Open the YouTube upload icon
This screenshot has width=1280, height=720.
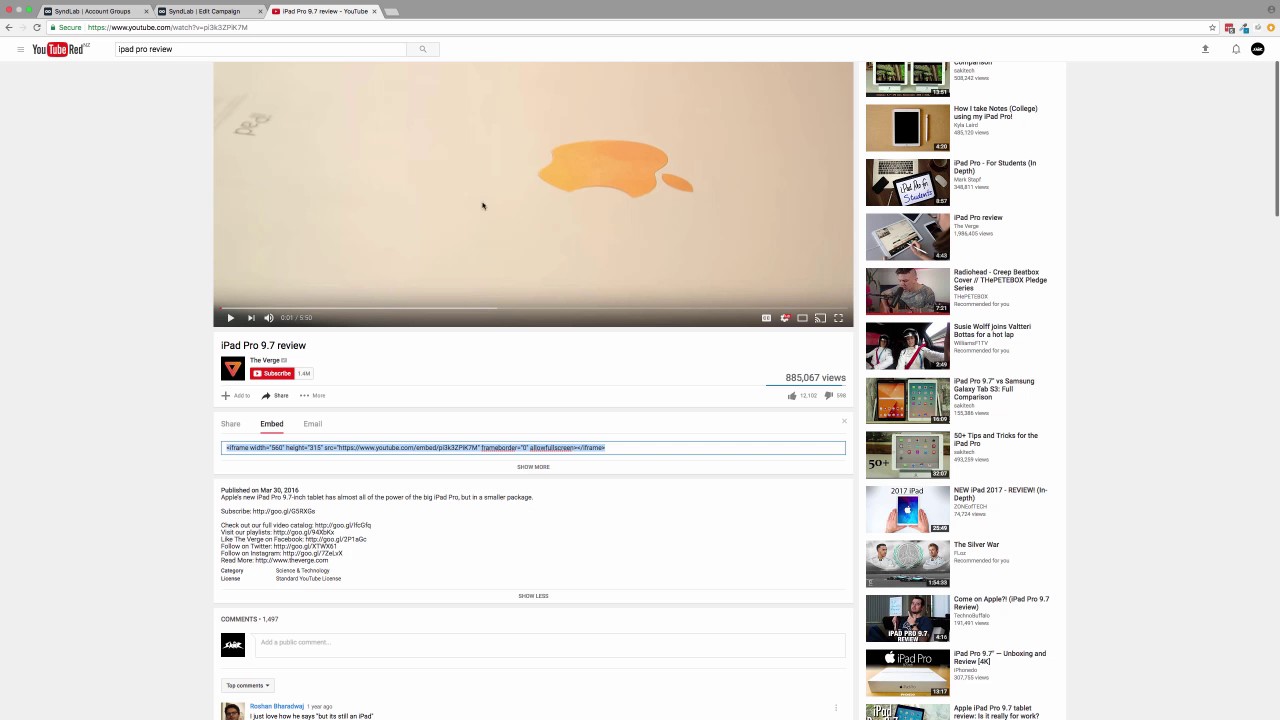[1205, 49]
